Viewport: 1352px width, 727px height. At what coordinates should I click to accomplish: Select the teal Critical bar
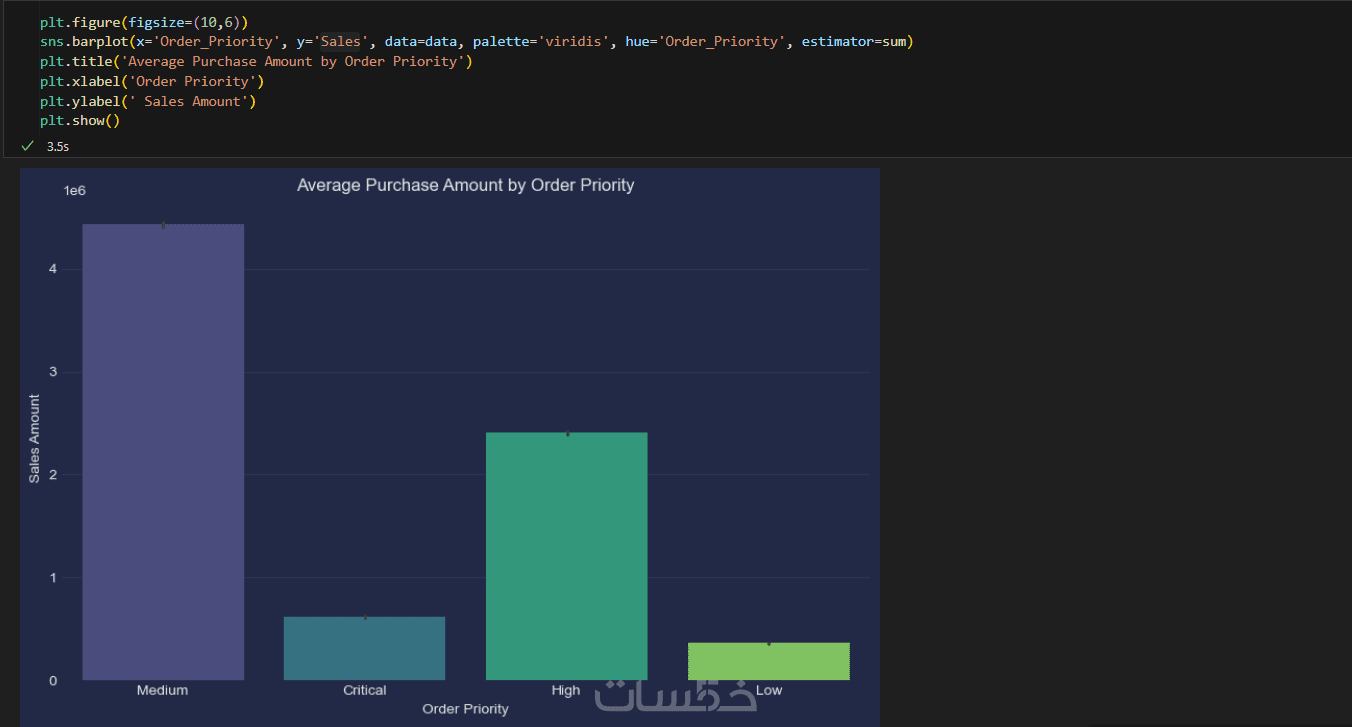click(x=365, y=648)
